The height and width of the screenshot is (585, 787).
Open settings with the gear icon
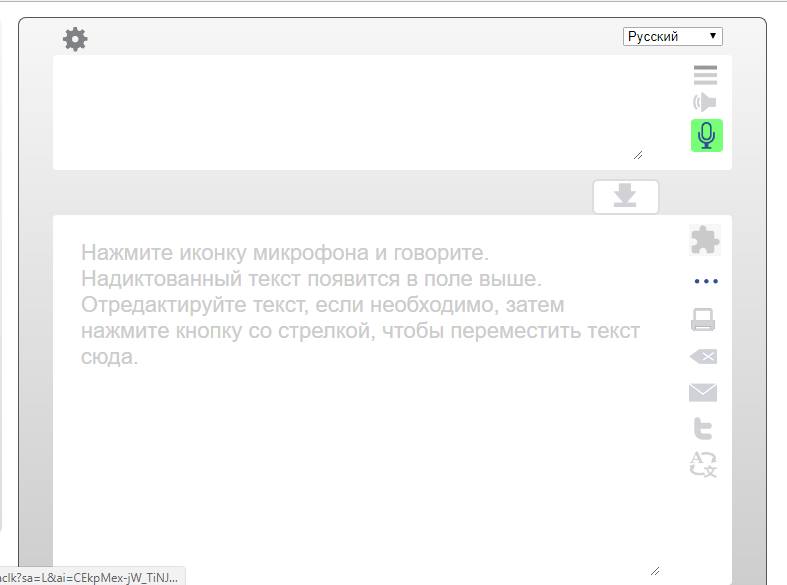coord(75,39)
